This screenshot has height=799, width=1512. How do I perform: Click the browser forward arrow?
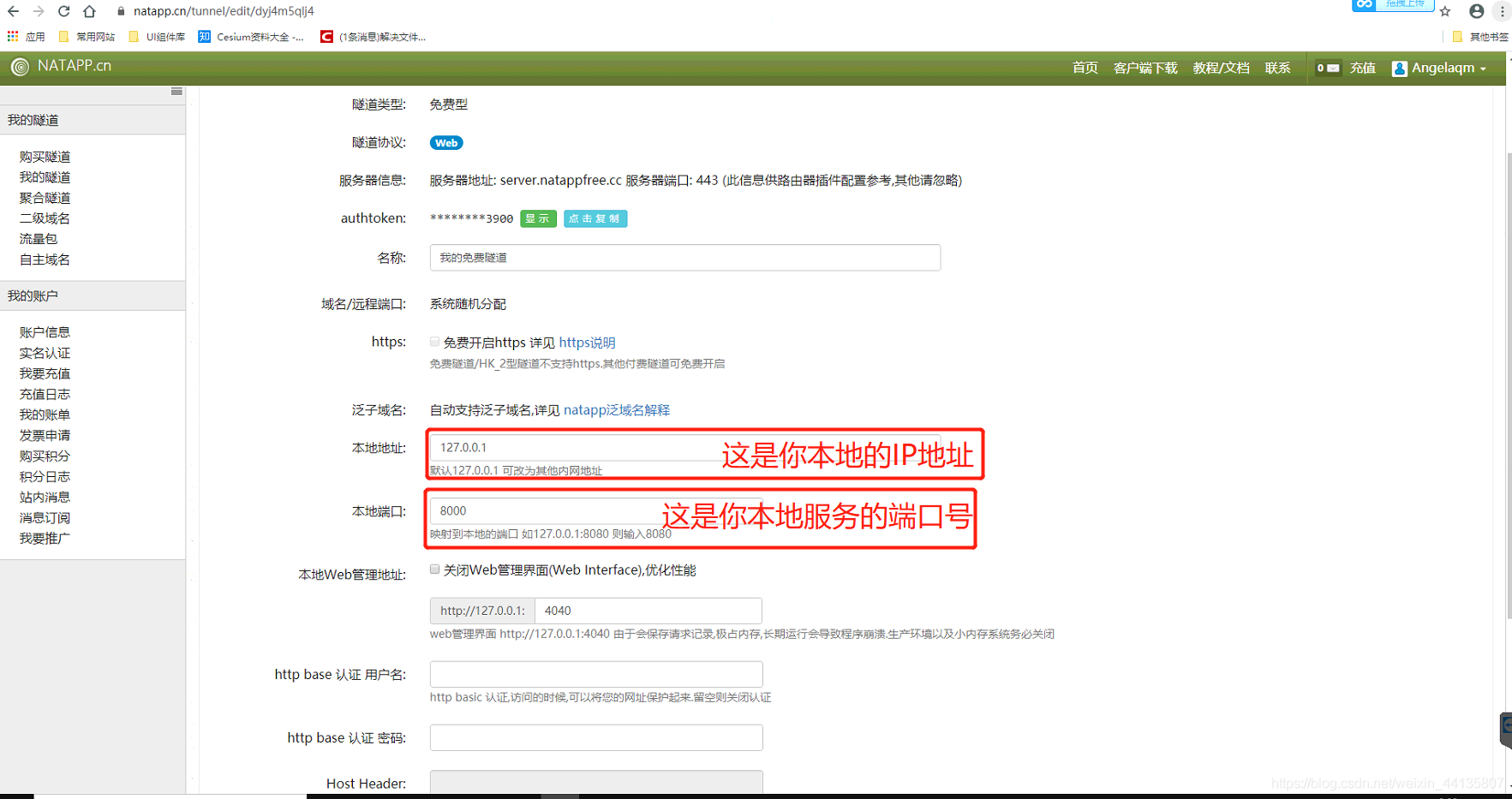(x=39, y=11)
